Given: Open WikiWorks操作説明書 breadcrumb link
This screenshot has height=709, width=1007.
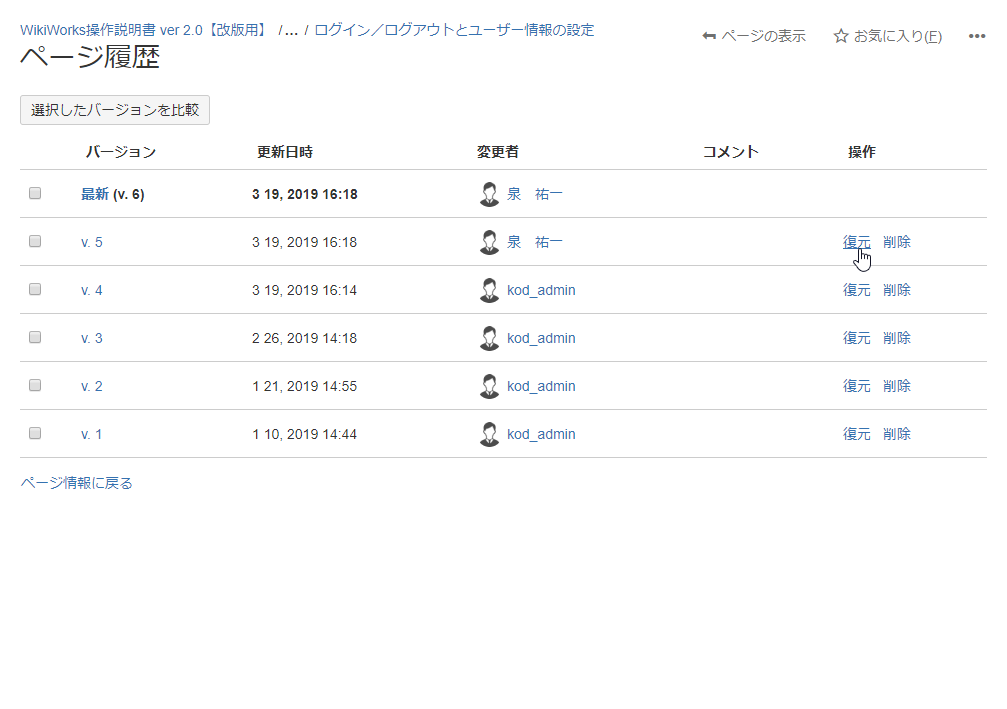Looking at the screenshot, I should [144, 30].
